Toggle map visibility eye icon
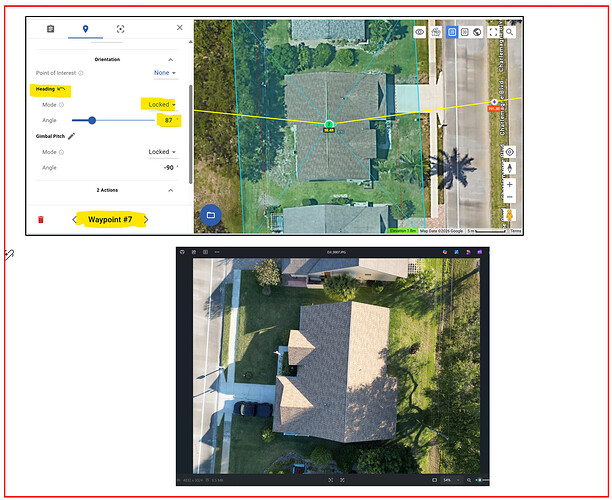Screen dimensions: 612x500 [420, 32]
